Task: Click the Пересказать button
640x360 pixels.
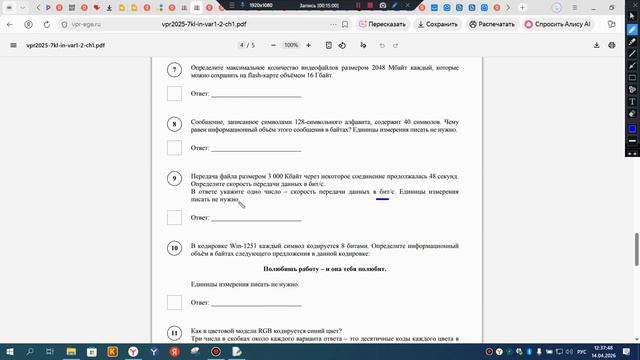Action: [x=382, y=24]
